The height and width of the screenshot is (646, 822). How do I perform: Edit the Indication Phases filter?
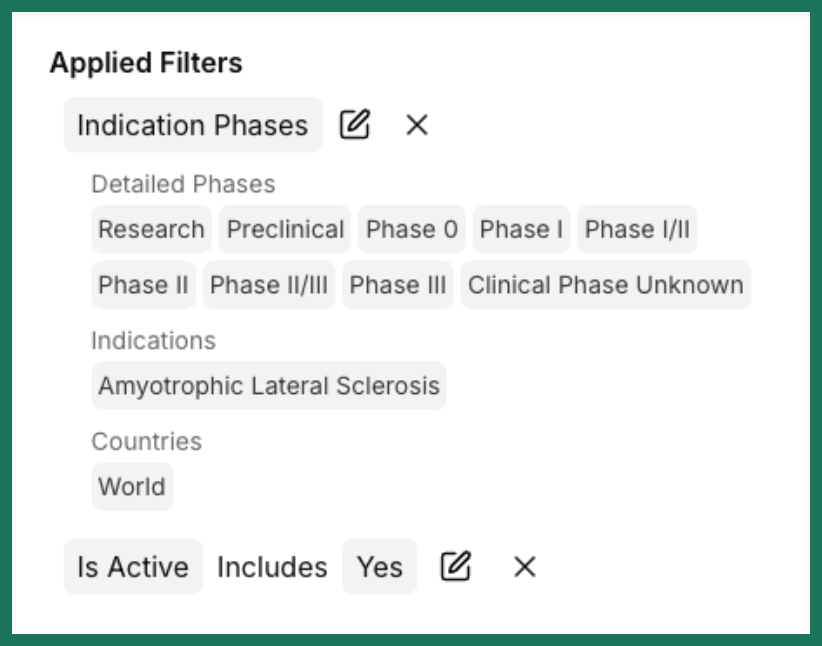click(355, 124)
